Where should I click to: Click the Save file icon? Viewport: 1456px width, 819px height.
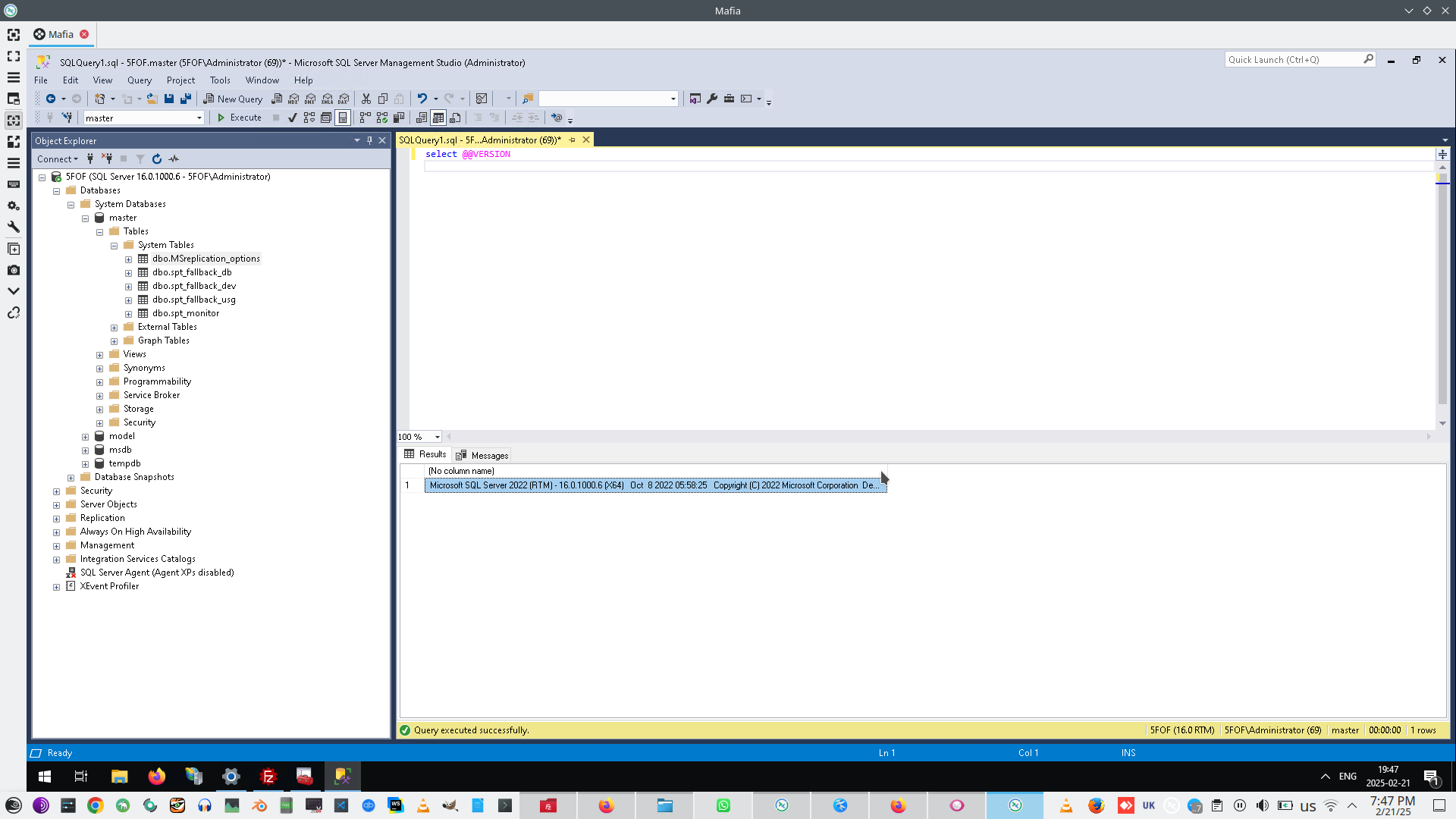click(169, 99)
